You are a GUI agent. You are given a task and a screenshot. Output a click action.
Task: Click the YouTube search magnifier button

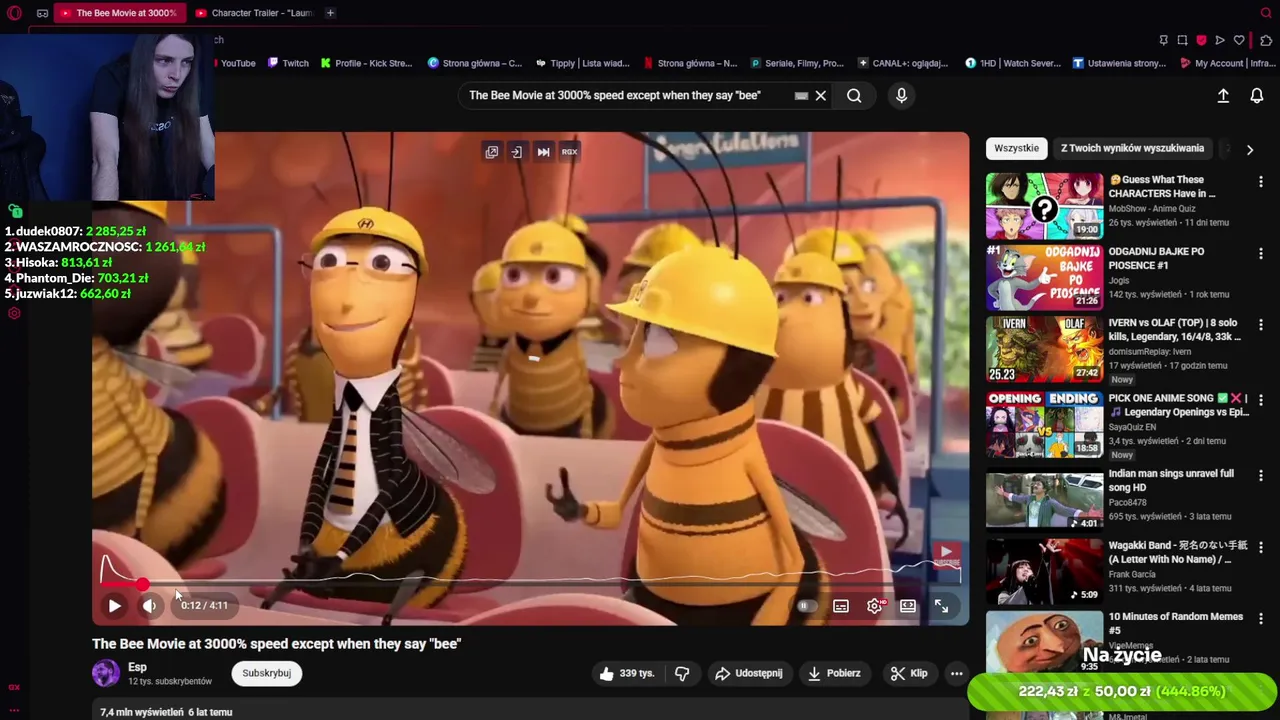854,96
